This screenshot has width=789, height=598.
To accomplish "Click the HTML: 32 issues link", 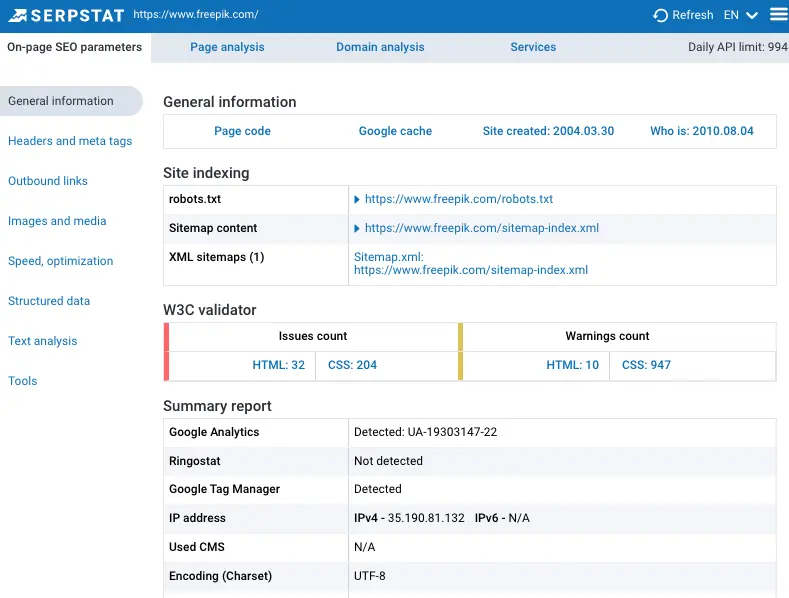I will (278, 365).
